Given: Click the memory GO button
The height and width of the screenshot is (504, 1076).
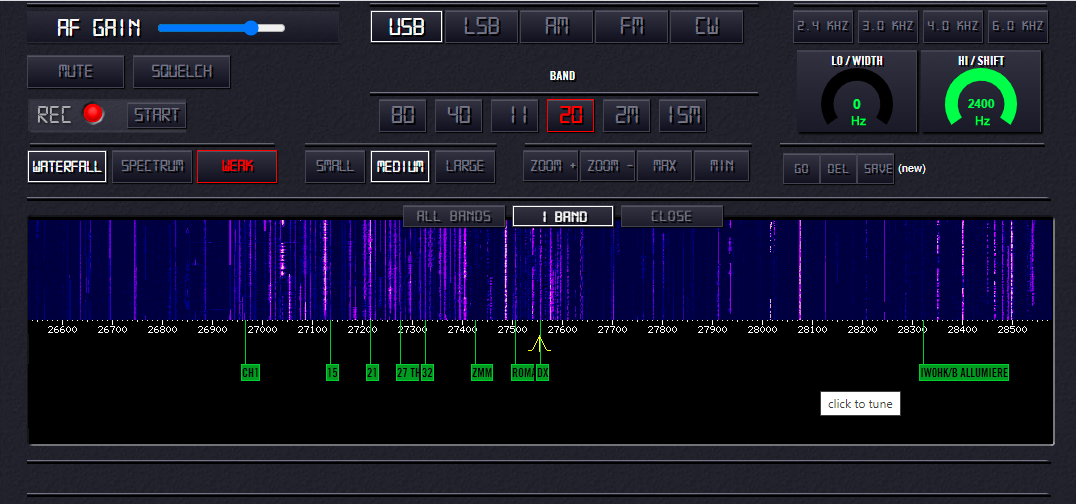Looking at the screenshot, I should (802, 169).
